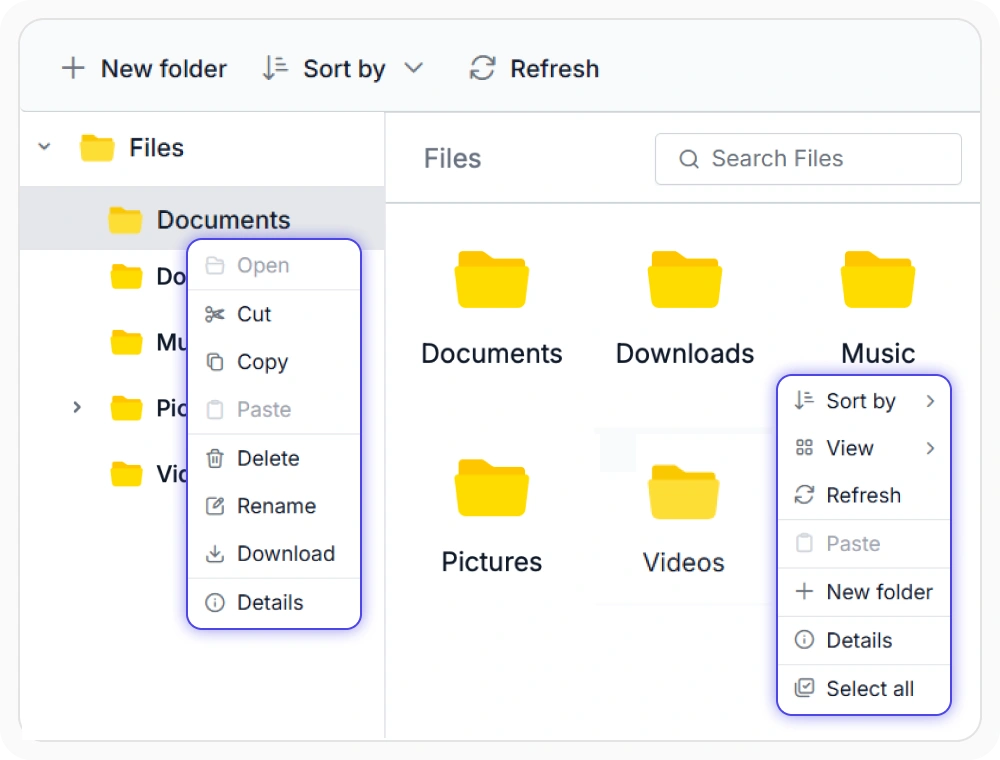
Task: Click the Videos folder icon in tree
Action: tap(126, 474)
